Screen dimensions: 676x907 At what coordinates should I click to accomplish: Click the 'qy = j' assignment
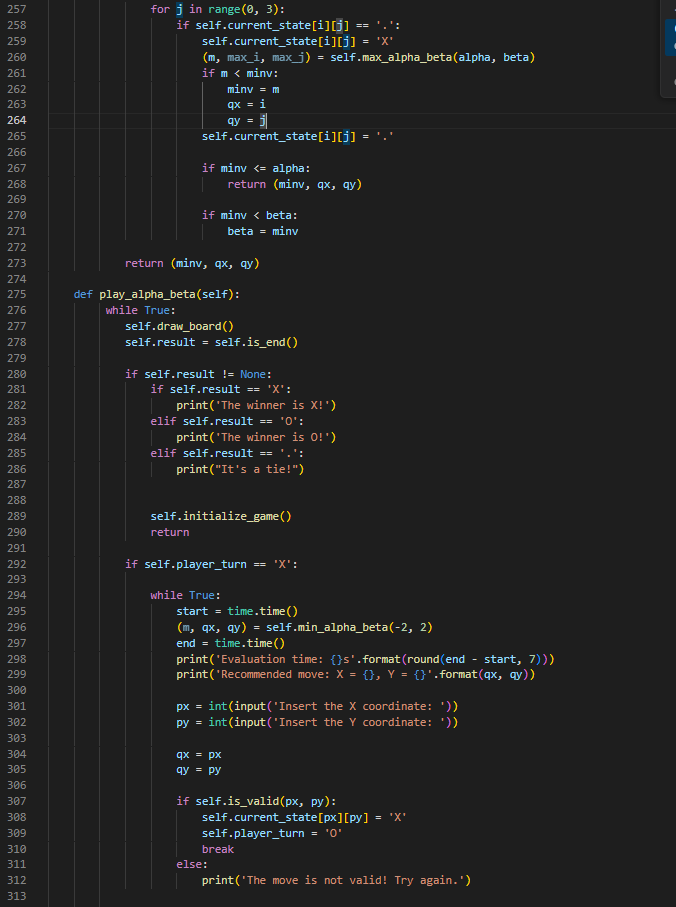pos(247,120)
